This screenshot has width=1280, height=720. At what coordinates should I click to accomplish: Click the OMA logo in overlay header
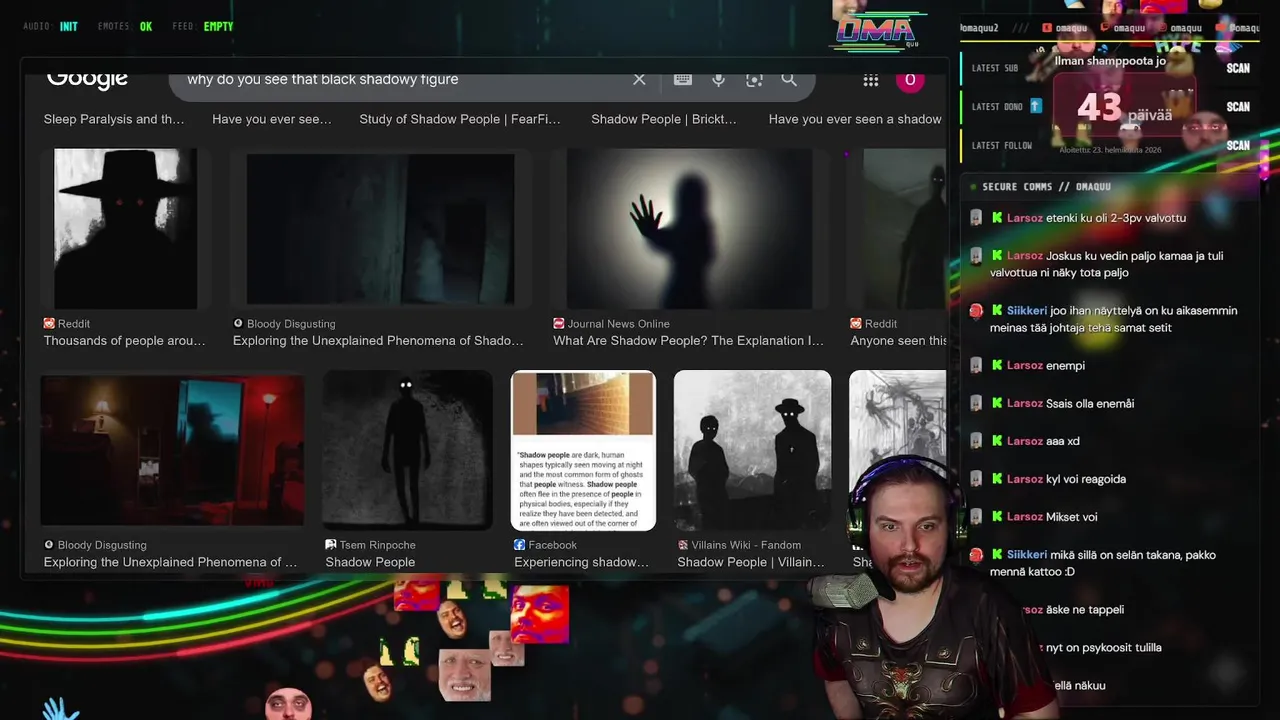click(876, 32)
